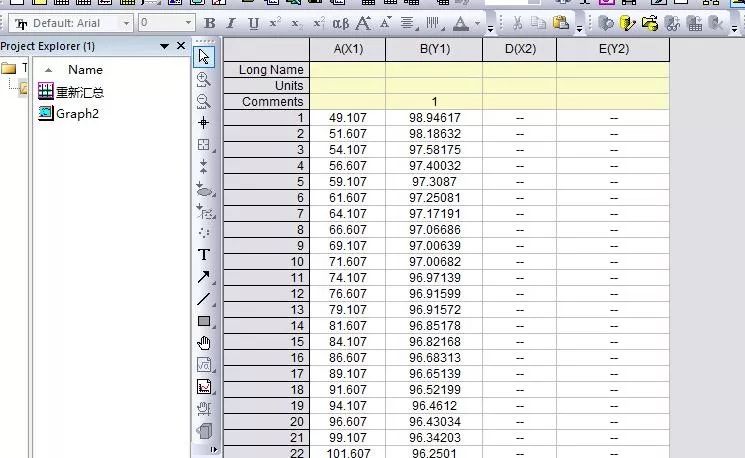Click the Long Name row label
Image resolution: width=745 pixels, height=458 pixels.
tap(267, 70)
